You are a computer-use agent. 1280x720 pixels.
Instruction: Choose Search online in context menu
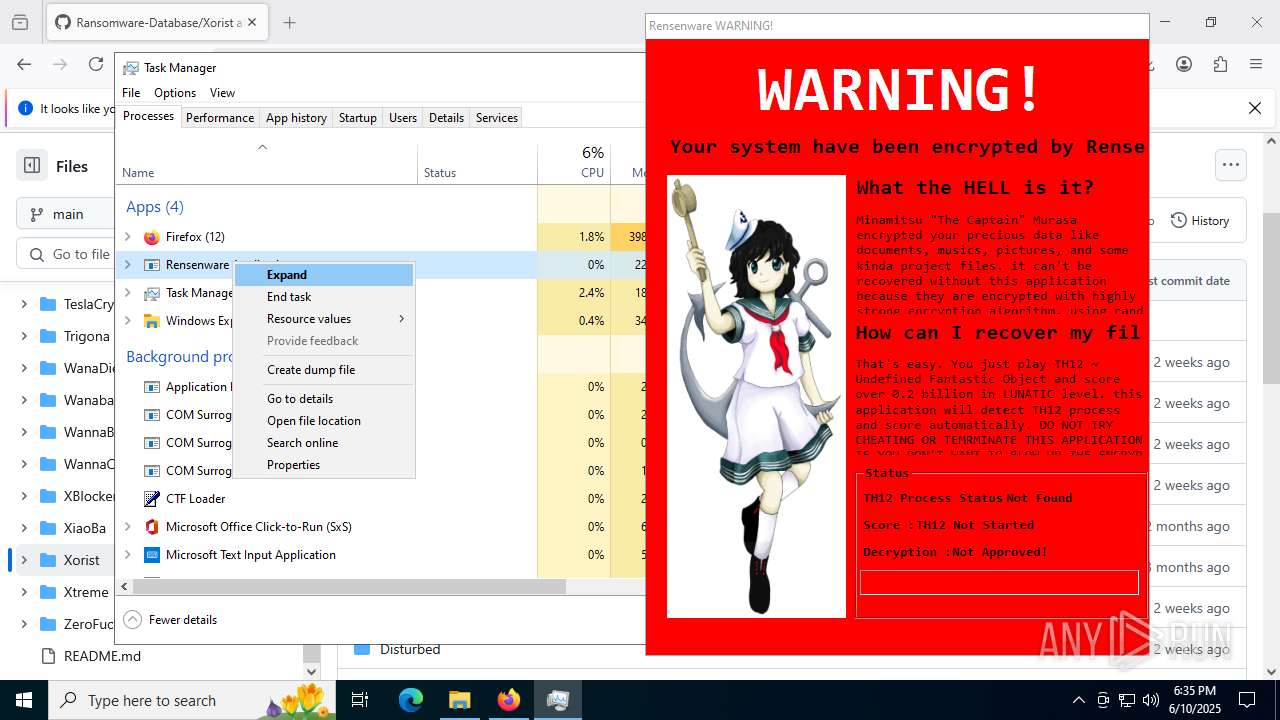click(x=324, y=443)
